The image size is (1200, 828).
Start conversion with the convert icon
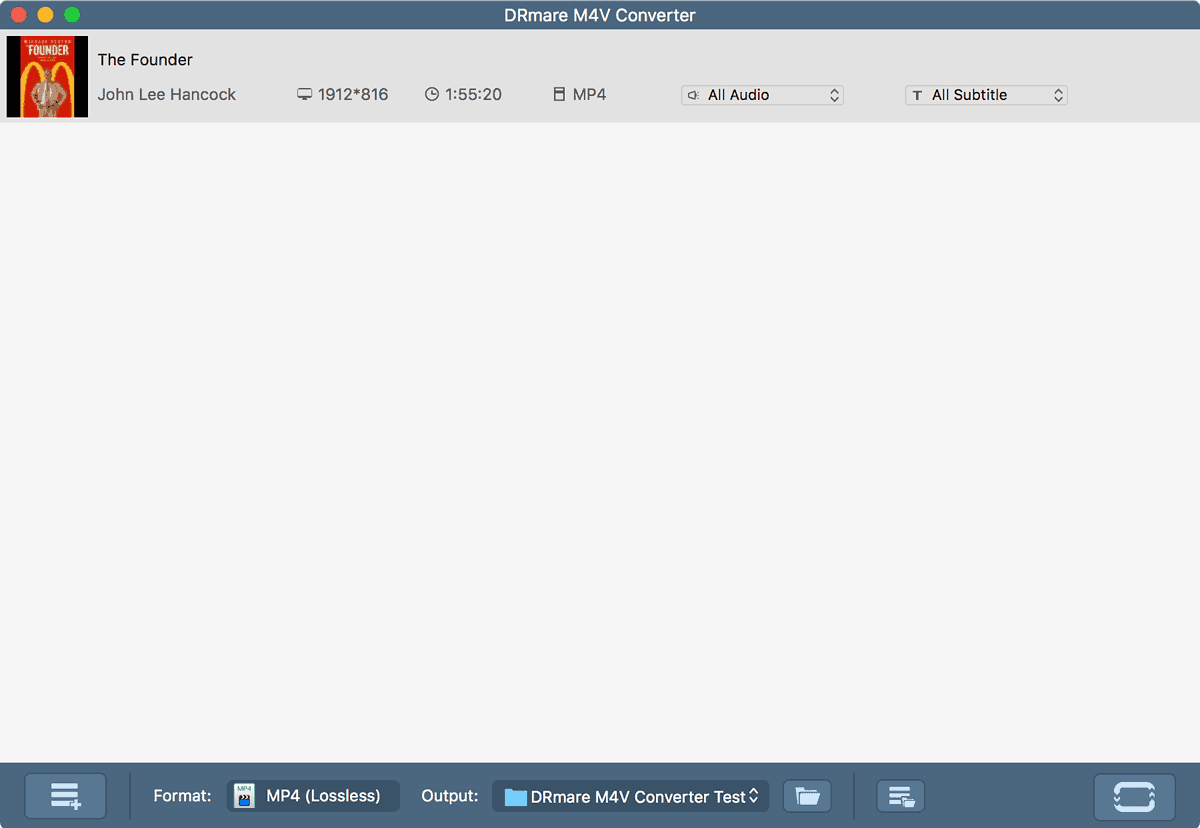click(x=1134, y=797)
